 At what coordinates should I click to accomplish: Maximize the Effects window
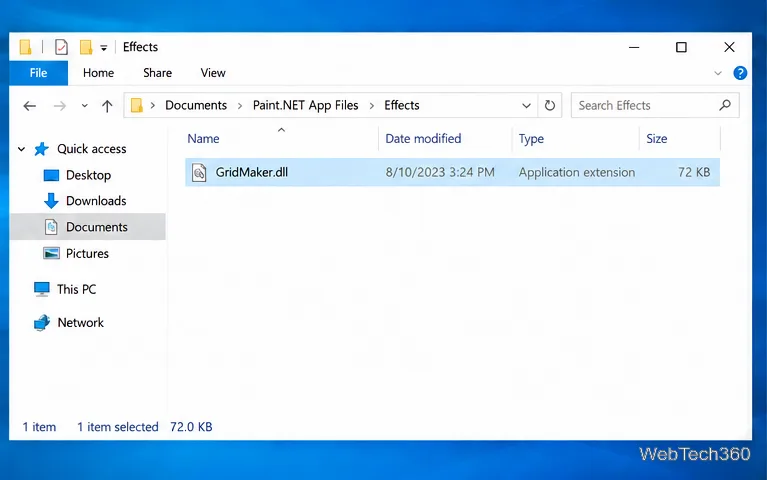[x=681, y=47]
